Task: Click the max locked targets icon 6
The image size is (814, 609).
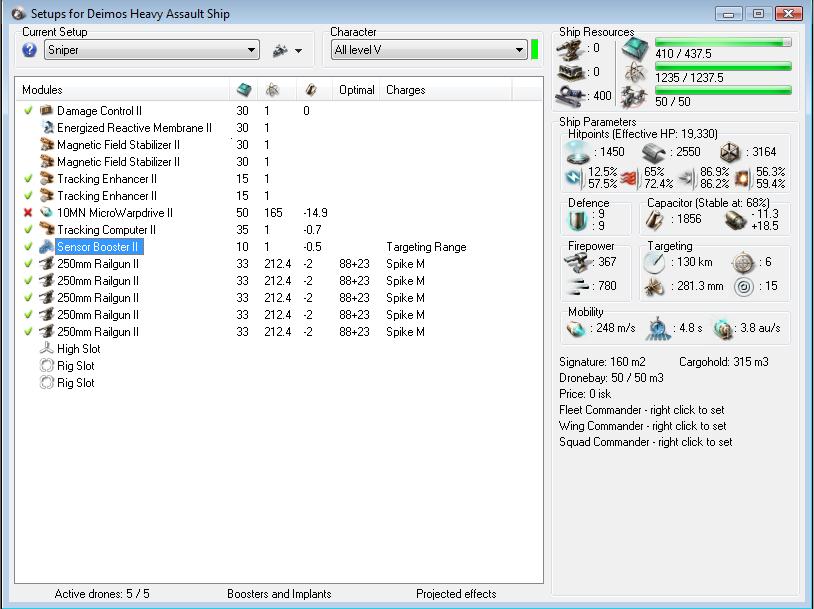Action: pos(743,263)
